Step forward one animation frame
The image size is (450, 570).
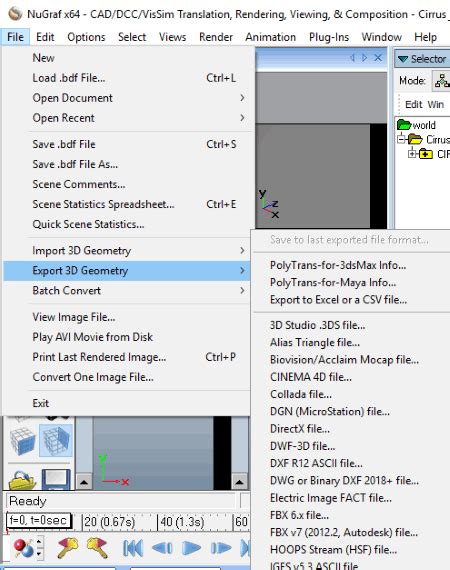[221, 548]
